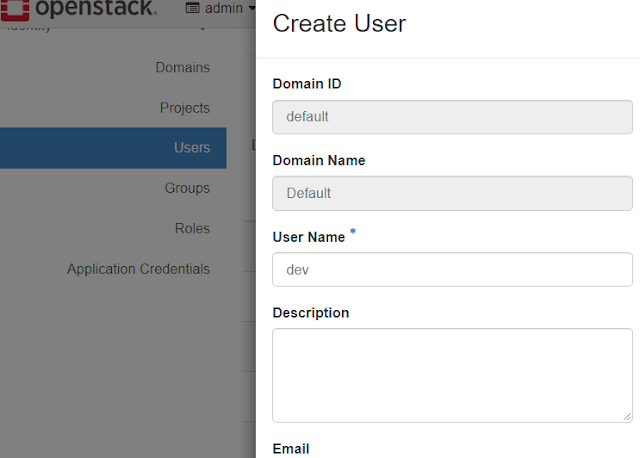Click the Domain Name field
The image size is (640, 458).
tap(452, 193)
